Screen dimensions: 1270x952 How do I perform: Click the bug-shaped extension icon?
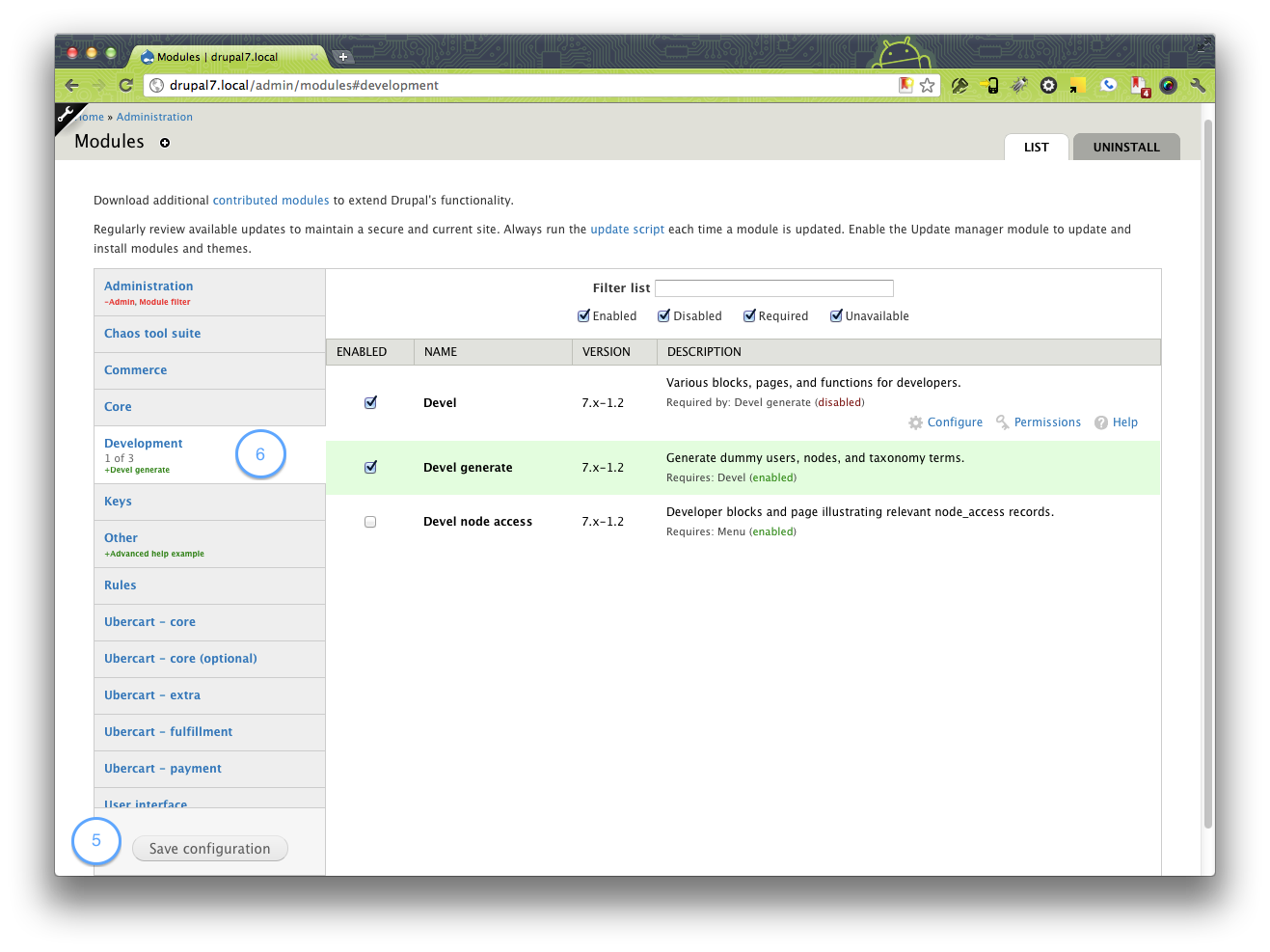pyautogui.click(x=1019, y=85)
